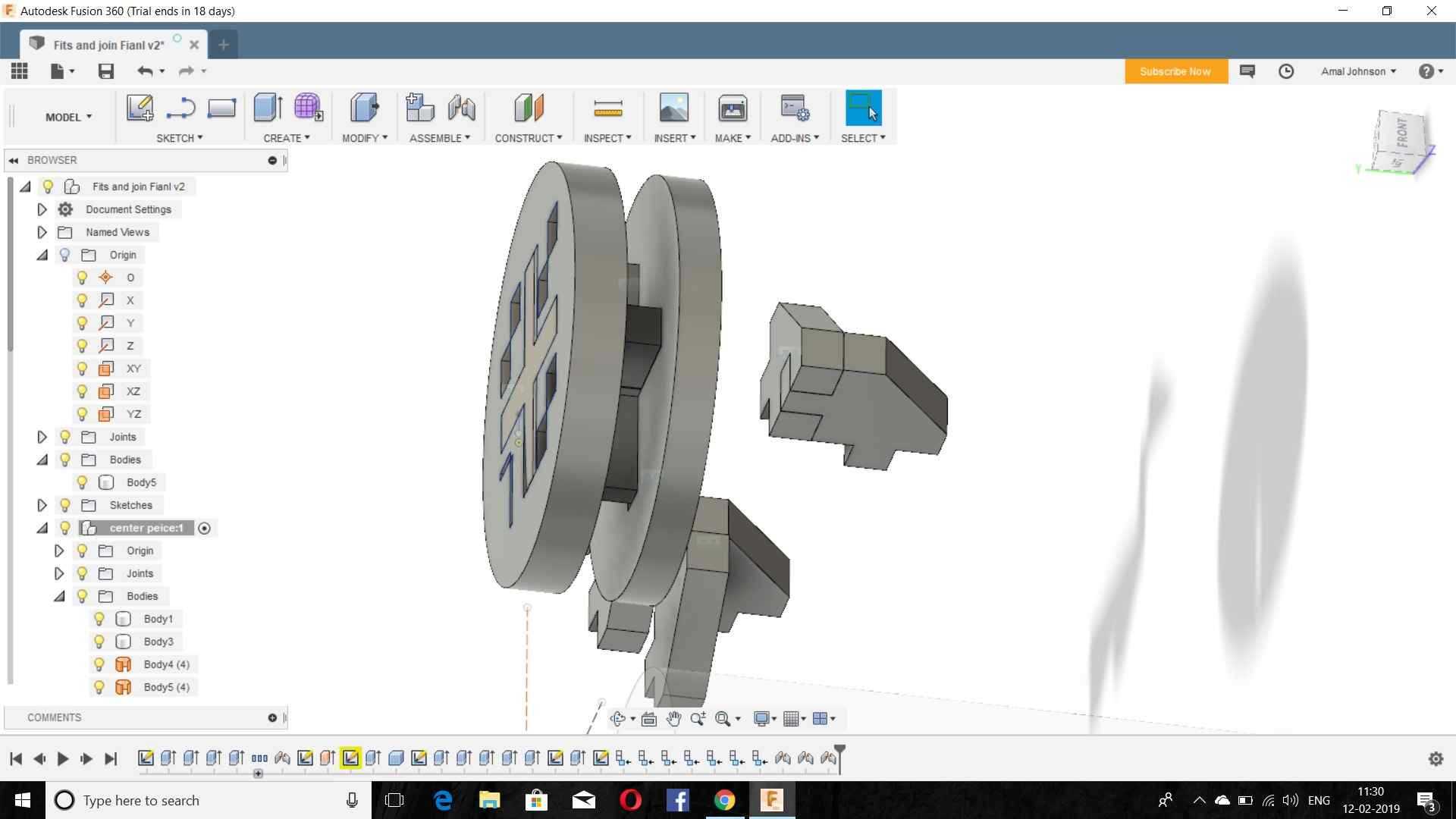This screenshot has width=1456, height=819.
Task: Click the Measure icon under Inspect
Action: [x=607, y=108]
